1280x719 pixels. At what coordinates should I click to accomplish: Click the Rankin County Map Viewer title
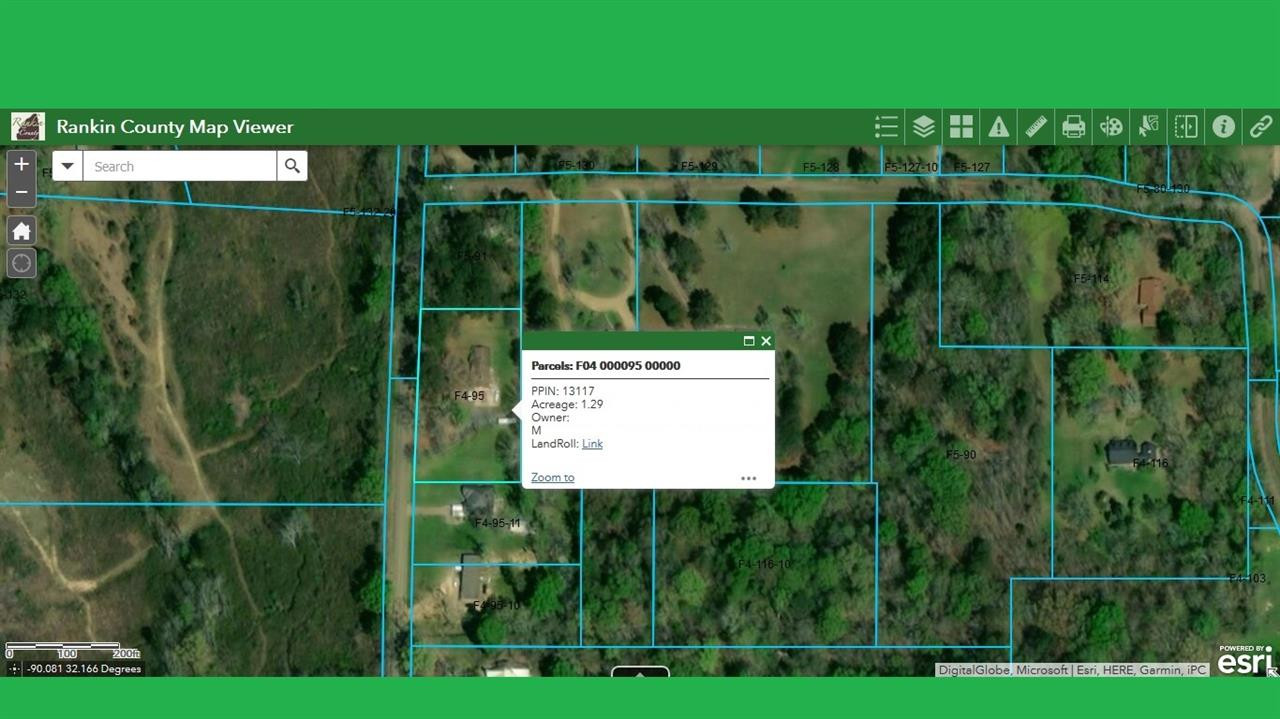(175, 127)
